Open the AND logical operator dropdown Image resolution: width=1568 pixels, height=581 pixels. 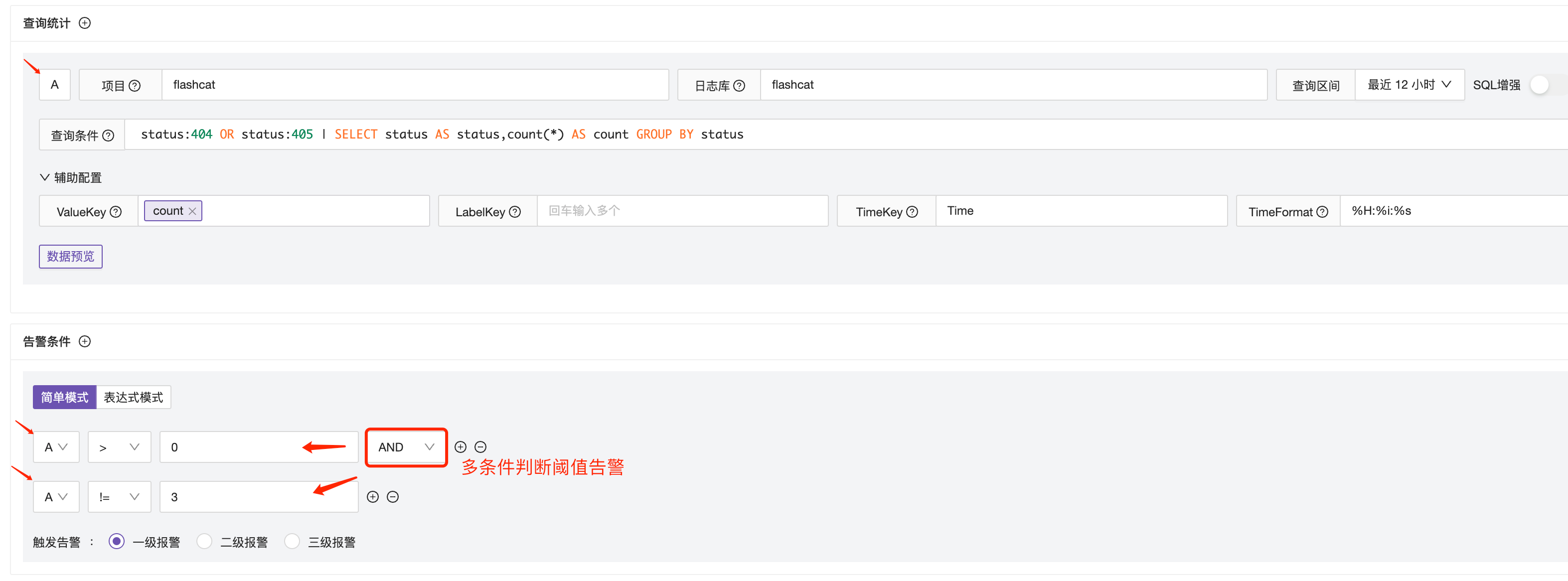[406, 447]
